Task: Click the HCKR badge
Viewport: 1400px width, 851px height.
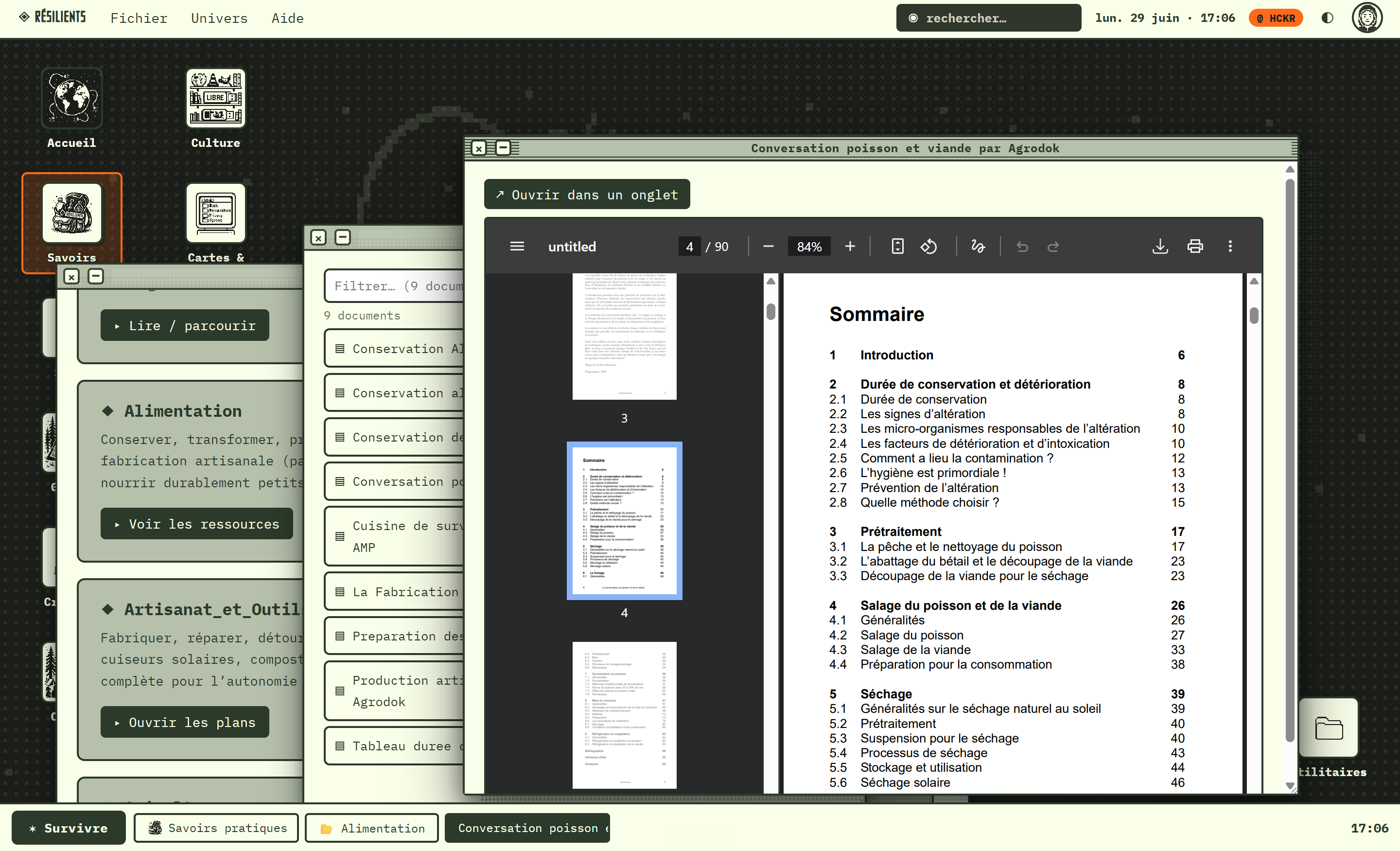Action: [x=1275, y=18]
